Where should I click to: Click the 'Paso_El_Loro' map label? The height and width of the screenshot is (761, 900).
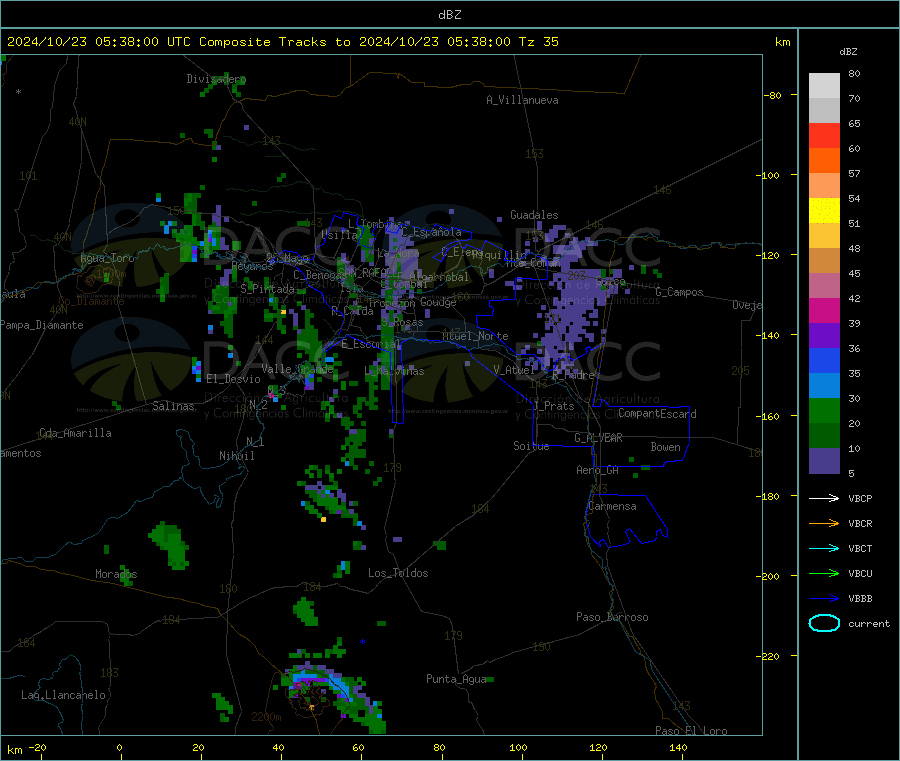[x=691, y=731]
